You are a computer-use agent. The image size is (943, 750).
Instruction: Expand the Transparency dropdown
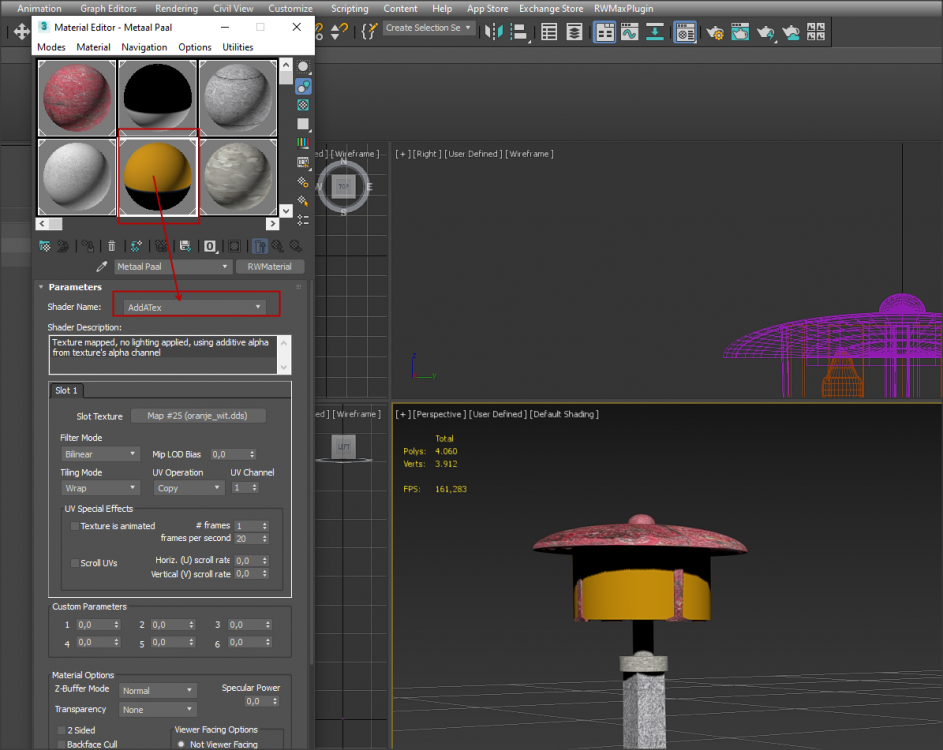(x=158, y=710)
